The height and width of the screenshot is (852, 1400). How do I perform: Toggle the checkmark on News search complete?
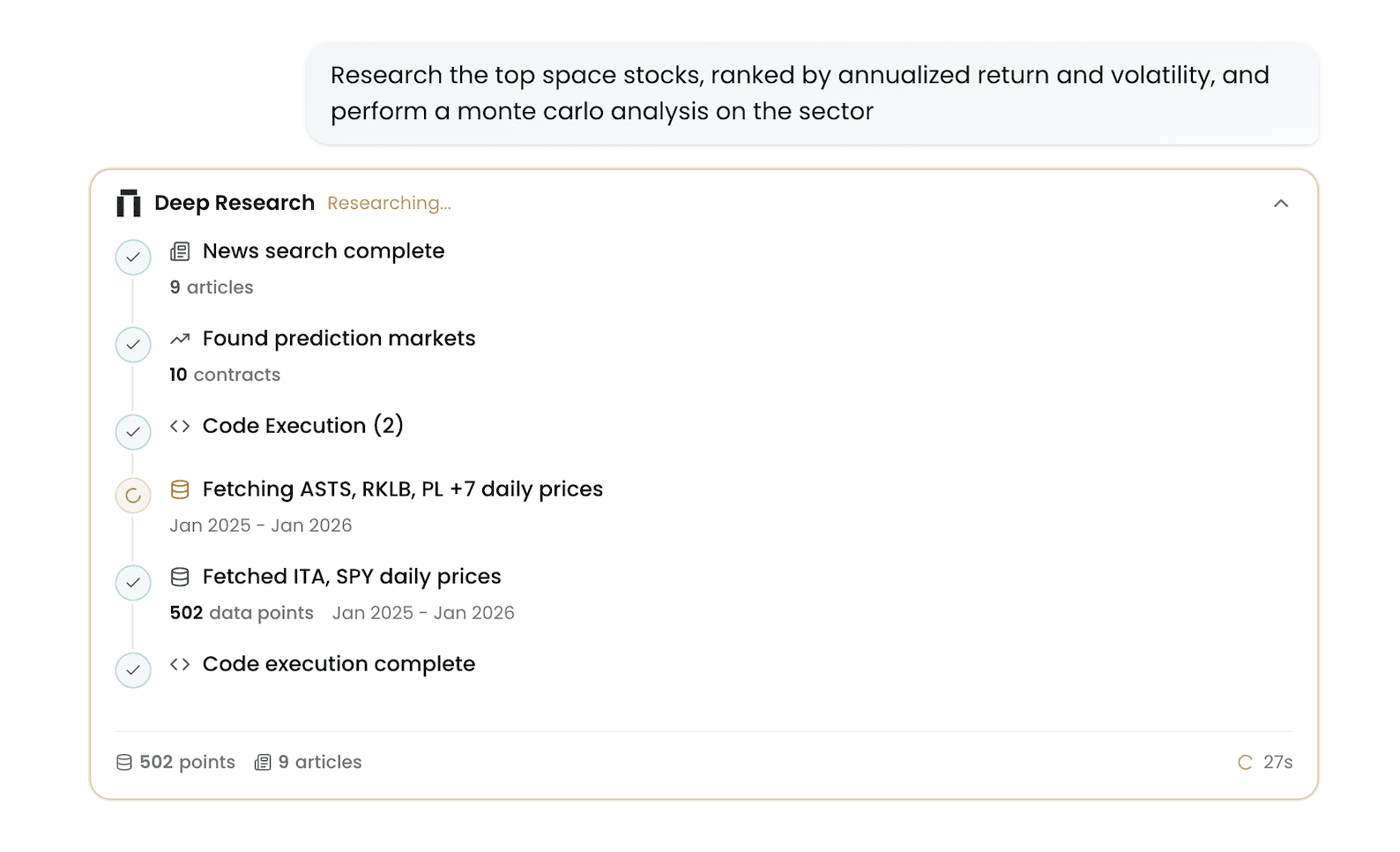pos(132,257)
